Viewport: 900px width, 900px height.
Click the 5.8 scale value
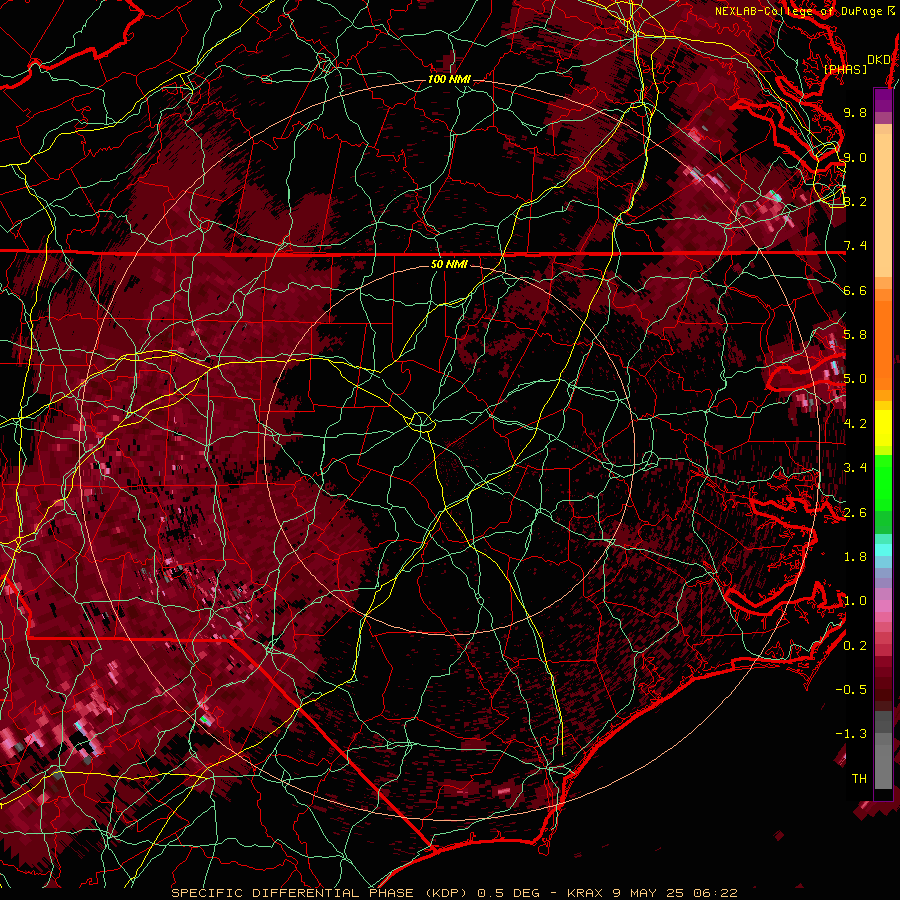click(x=855, y=335)
